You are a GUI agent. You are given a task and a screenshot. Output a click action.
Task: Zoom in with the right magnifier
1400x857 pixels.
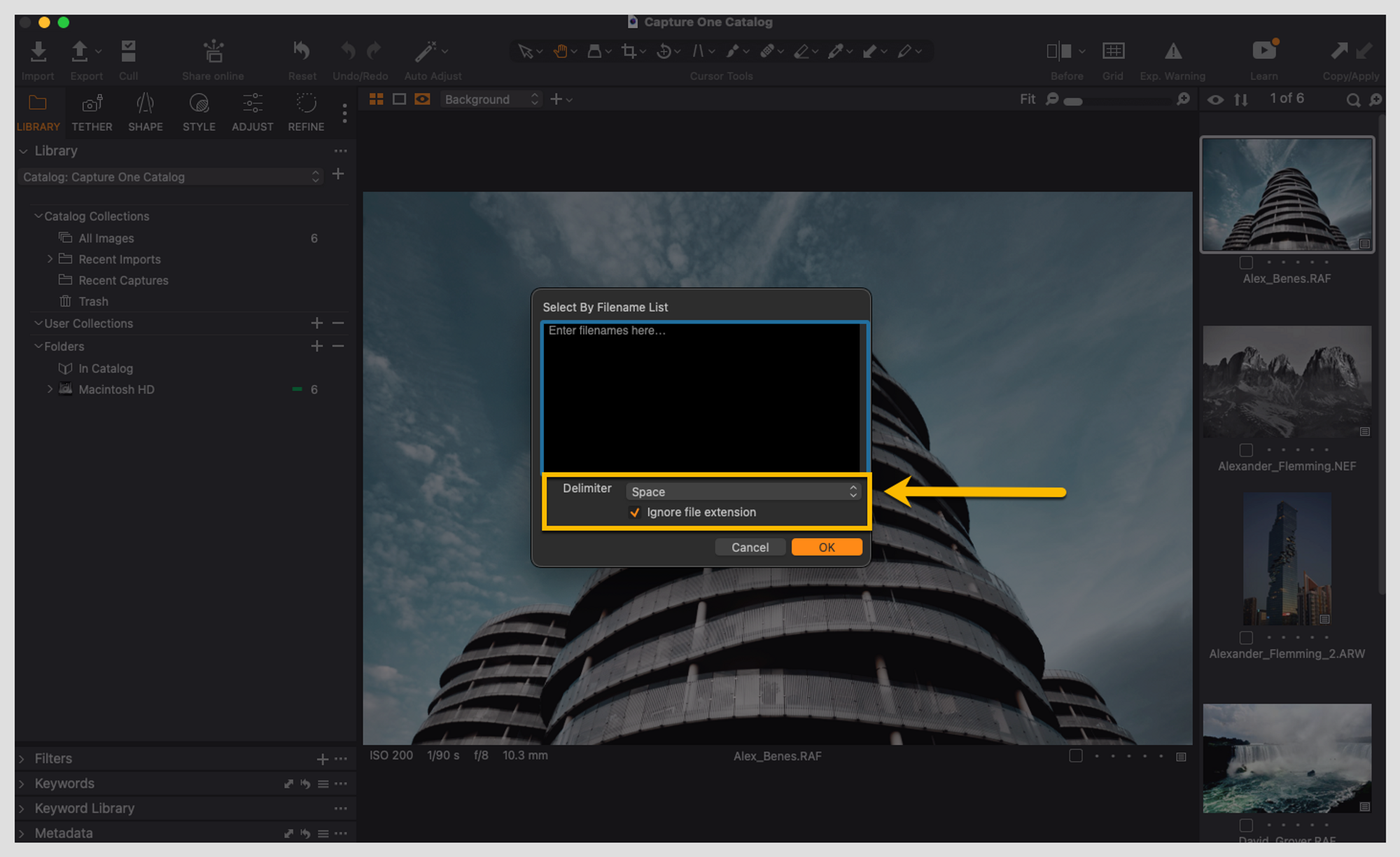[x=1183, y=99]
